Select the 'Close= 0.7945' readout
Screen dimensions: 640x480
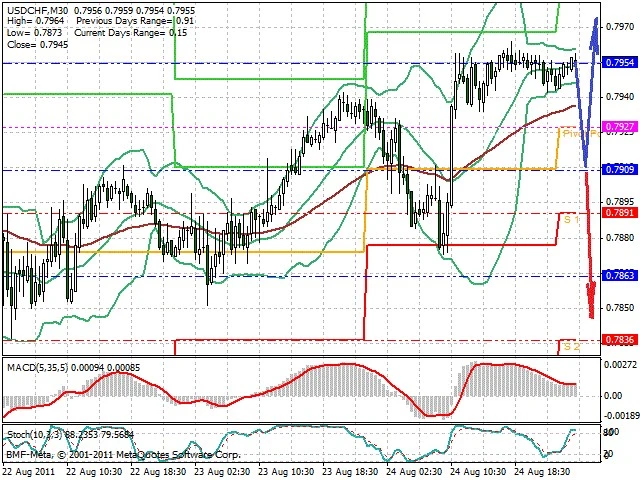[38, 44]
